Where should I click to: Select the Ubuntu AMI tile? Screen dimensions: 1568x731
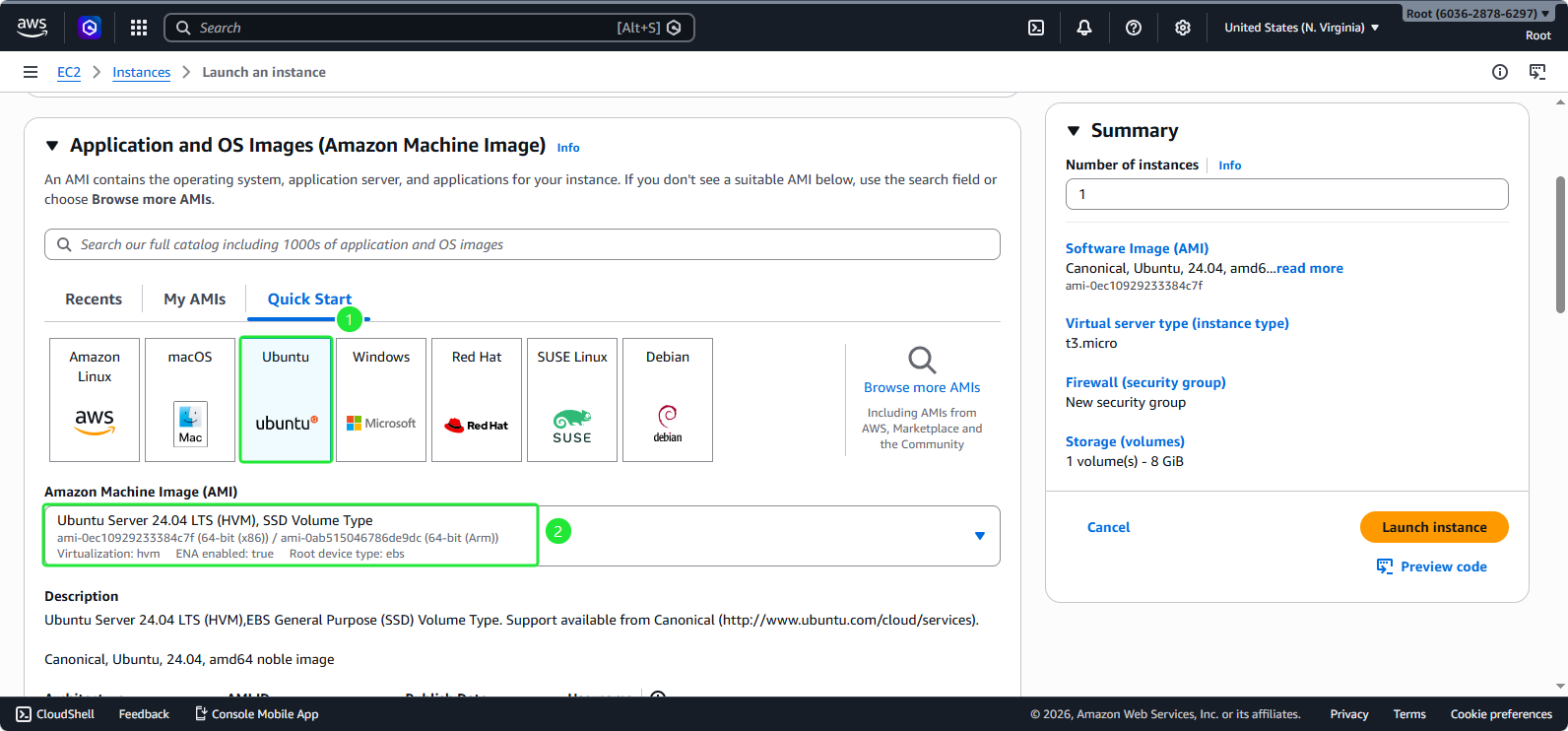[x=286, y=400]
